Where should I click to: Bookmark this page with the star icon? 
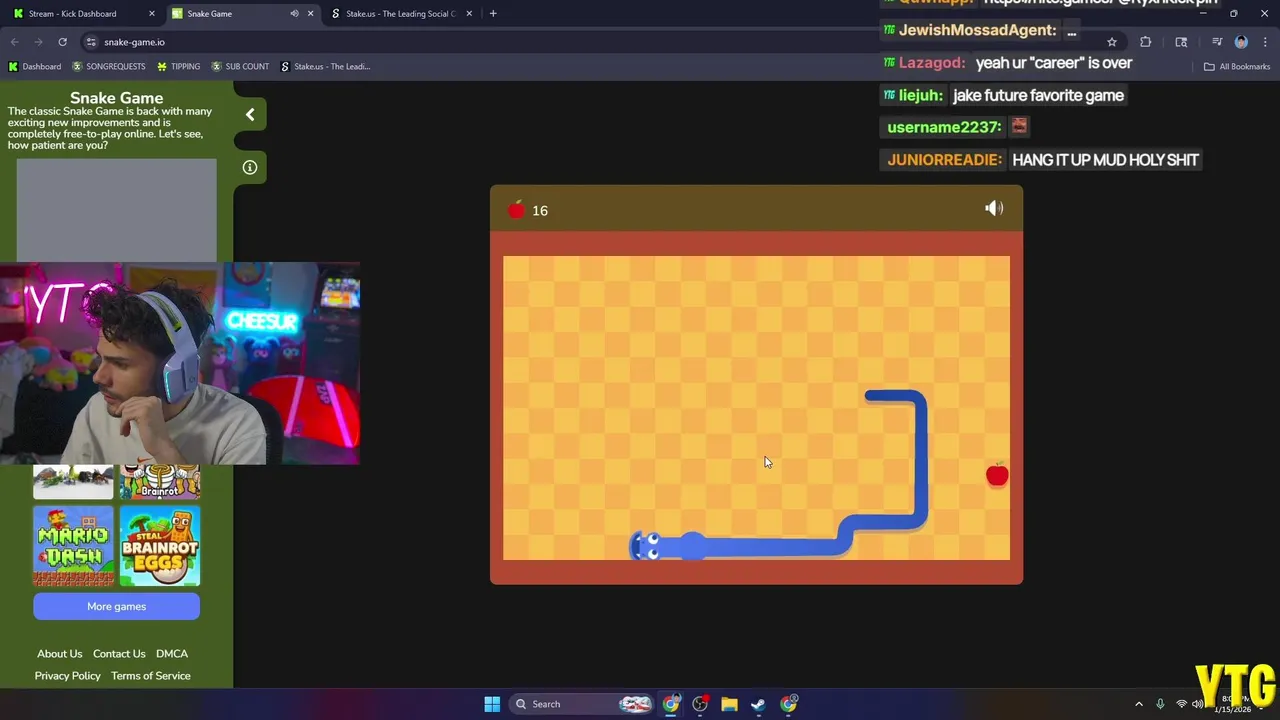1112,42
